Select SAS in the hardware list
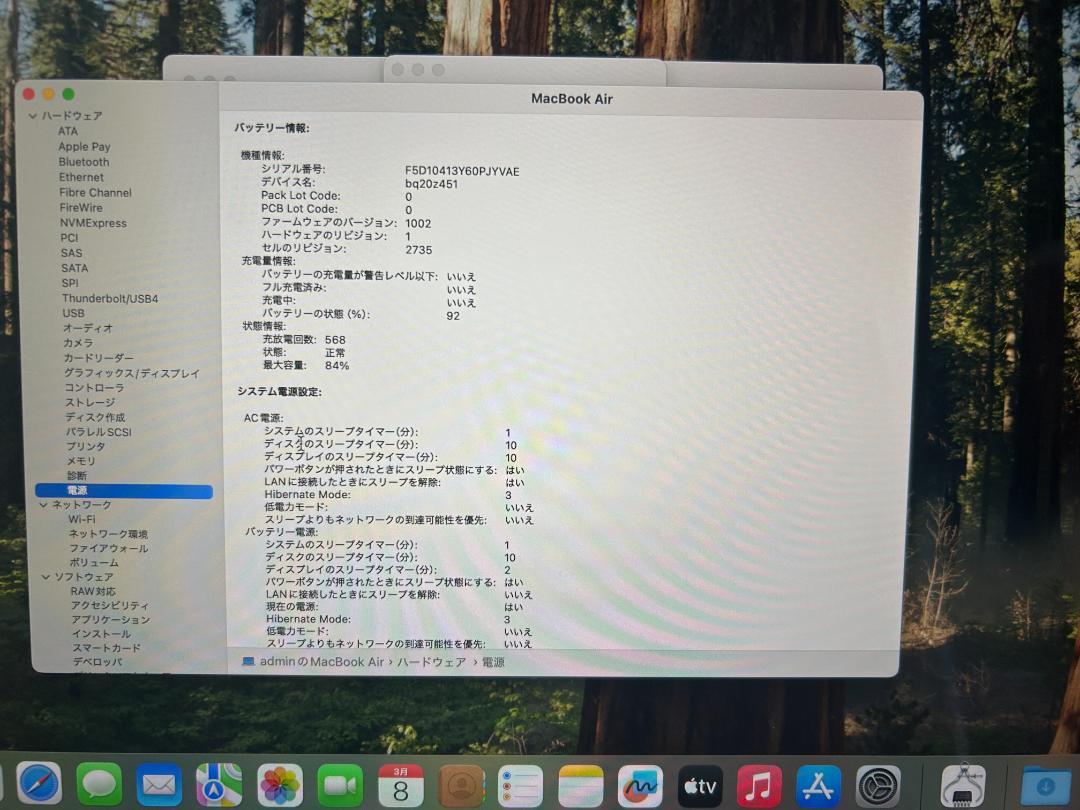Screen dimensions: 1080x810 [72, 253]
